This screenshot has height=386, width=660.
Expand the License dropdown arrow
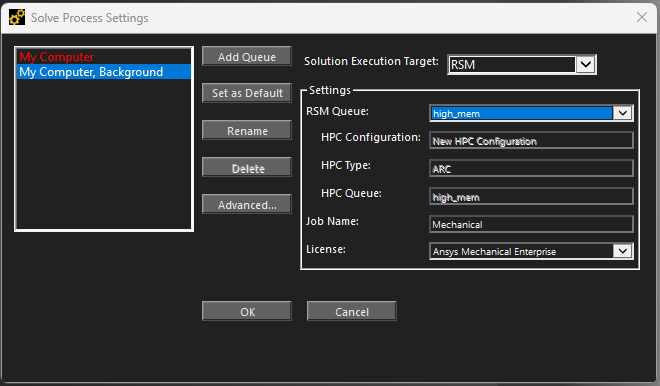623,251
